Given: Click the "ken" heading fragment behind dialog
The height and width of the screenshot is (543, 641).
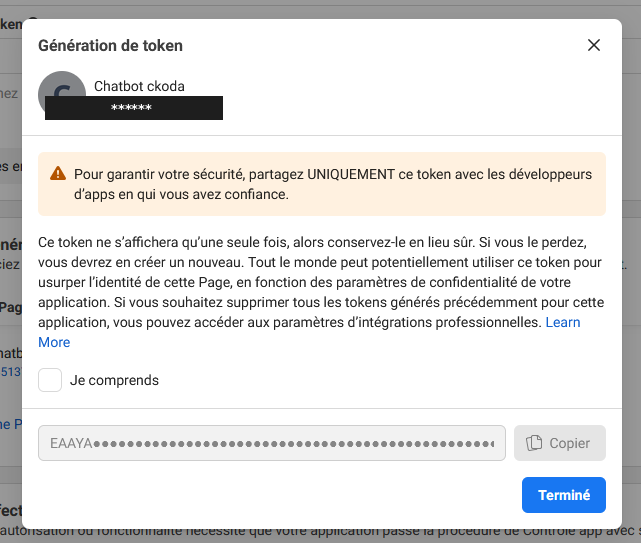Looking at the screenshot, I should [x=11, y=24].
